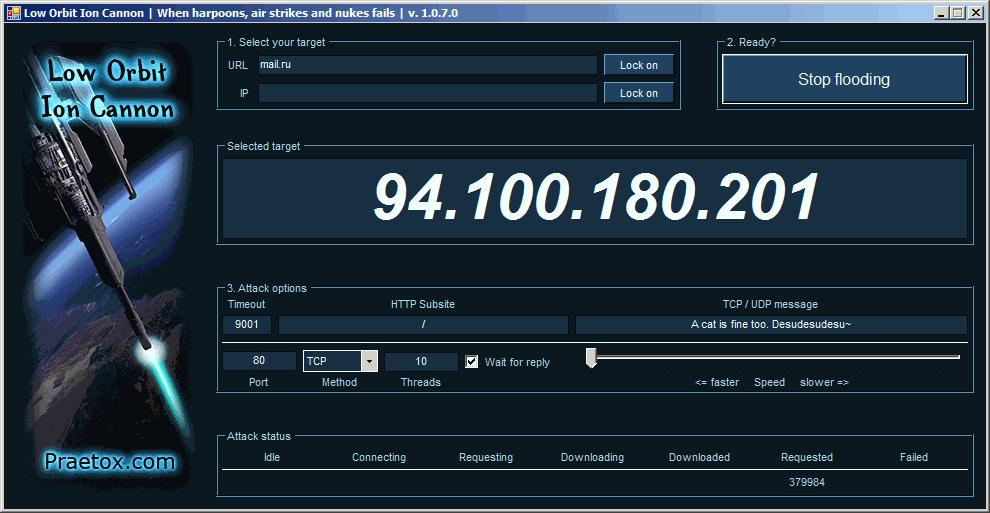
Task: Click the Requesting status column header
Action: coord(486,457)
